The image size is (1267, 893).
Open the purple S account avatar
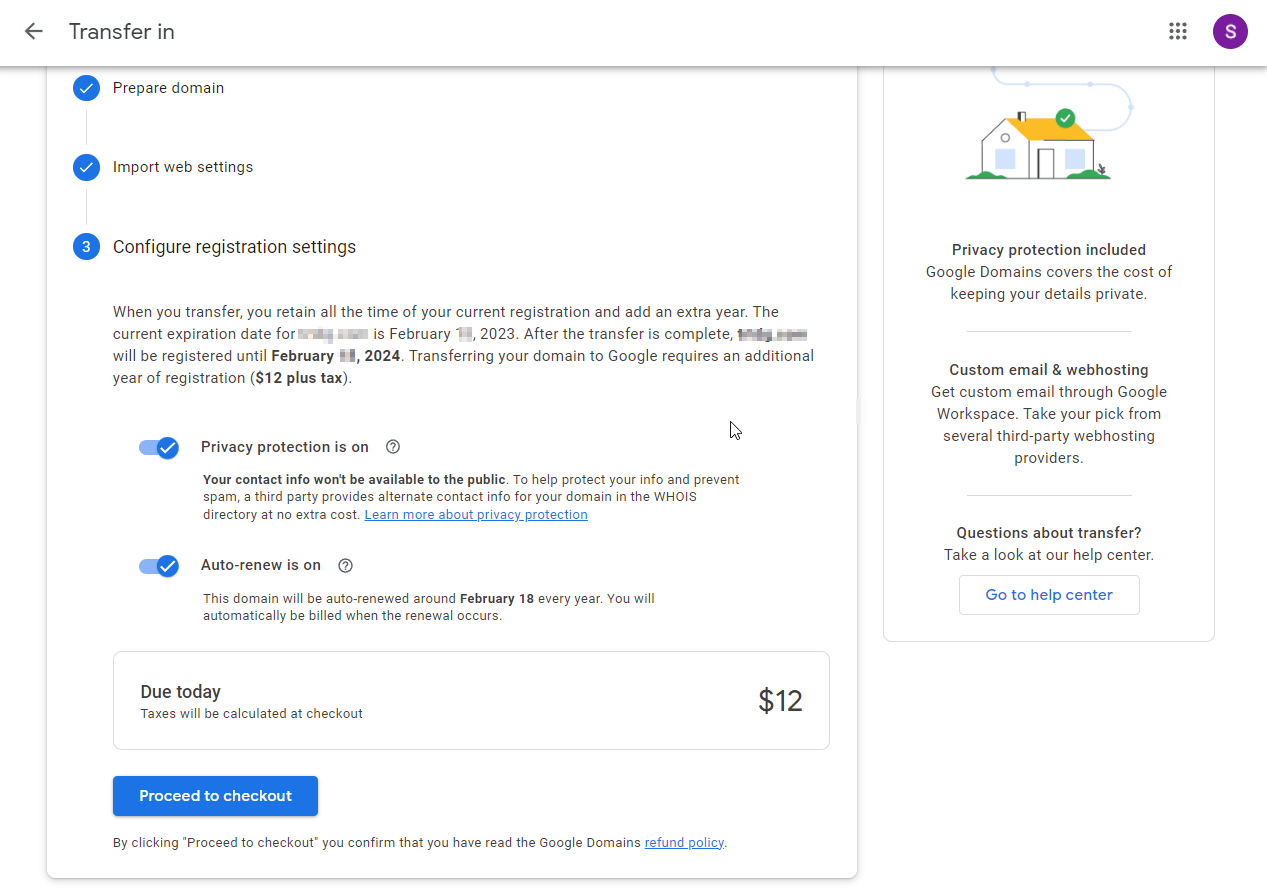point(1230,31)
